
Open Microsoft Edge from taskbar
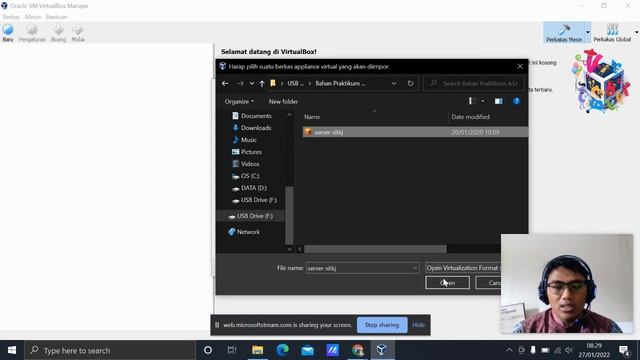pos(282,350)
